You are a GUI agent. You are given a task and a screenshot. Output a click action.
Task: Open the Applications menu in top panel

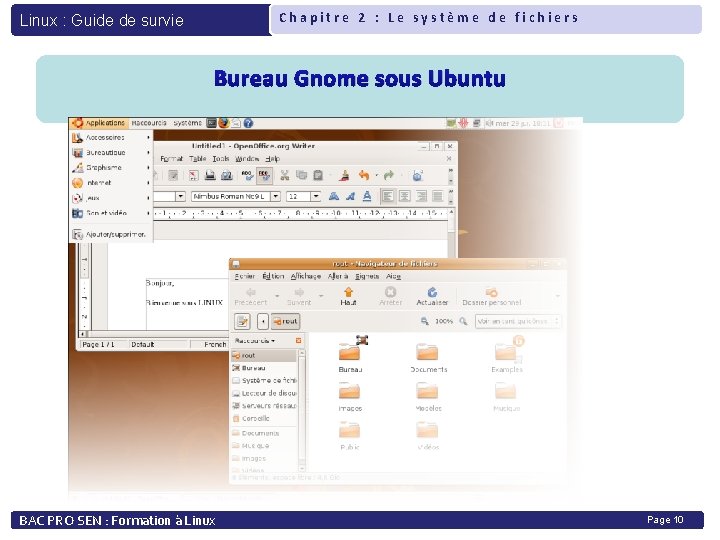pos(99,123)
